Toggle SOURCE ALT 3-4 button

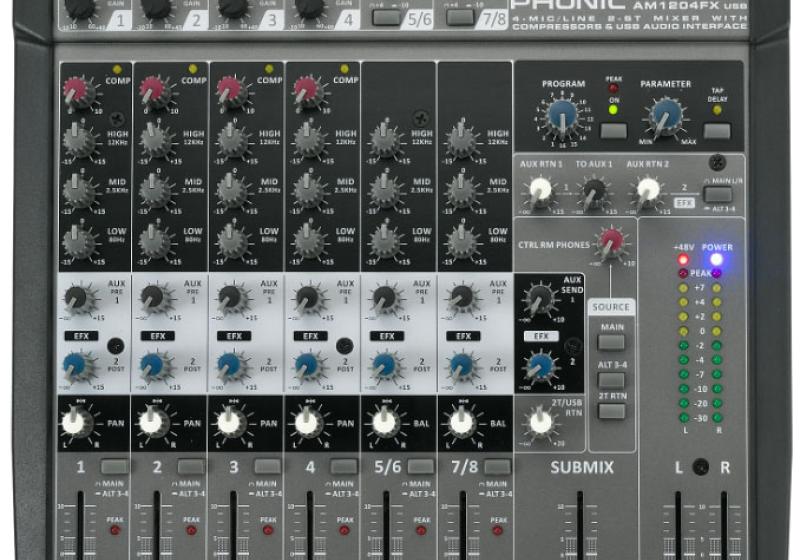611,380
